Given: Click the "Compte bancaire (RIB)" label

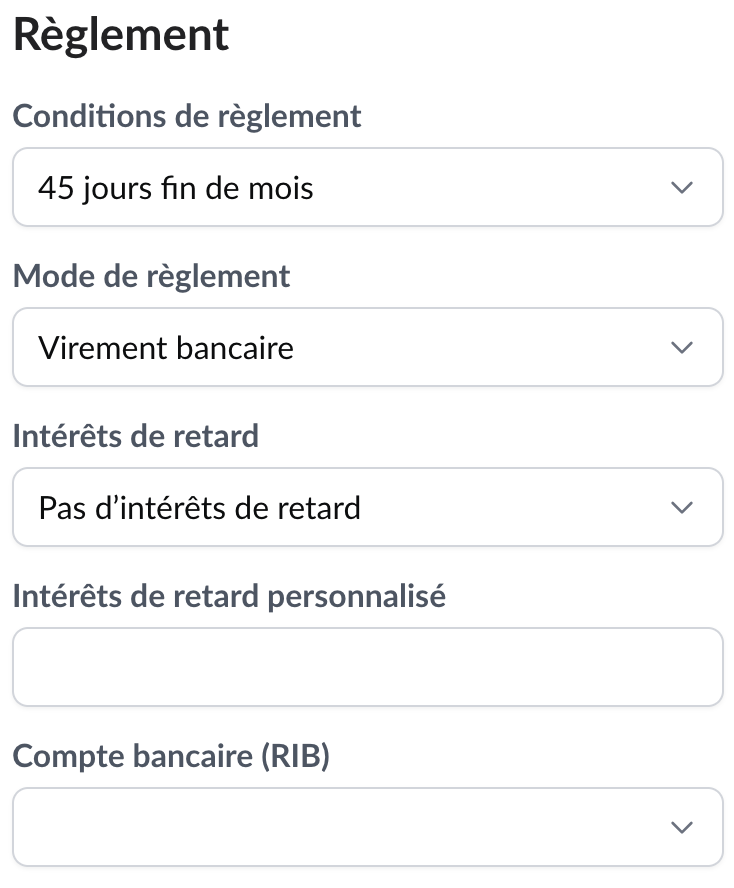Looking at the screenshot, I should pyautogui.click(x=171, y=756).
